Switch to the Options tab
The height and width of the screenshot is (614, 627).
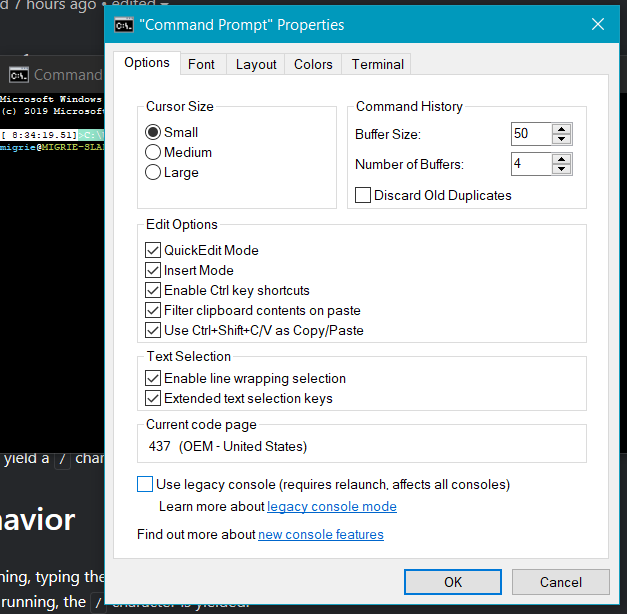pyautogui.click(x=147, y=63)
